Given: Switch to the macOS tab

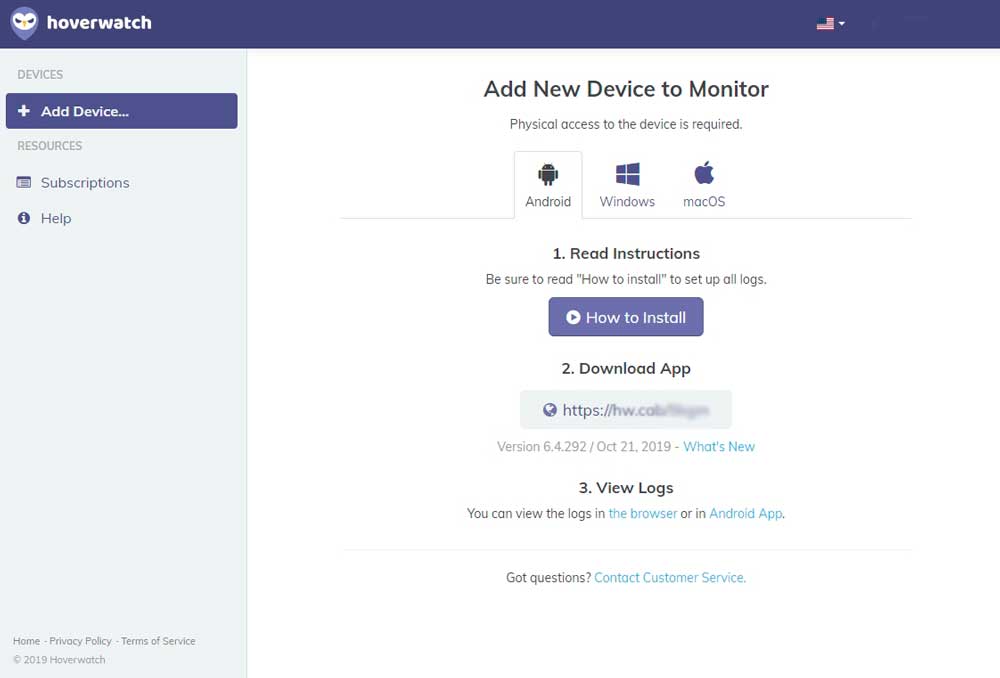Looking at the screenshot, I should (x=704, y=185).
